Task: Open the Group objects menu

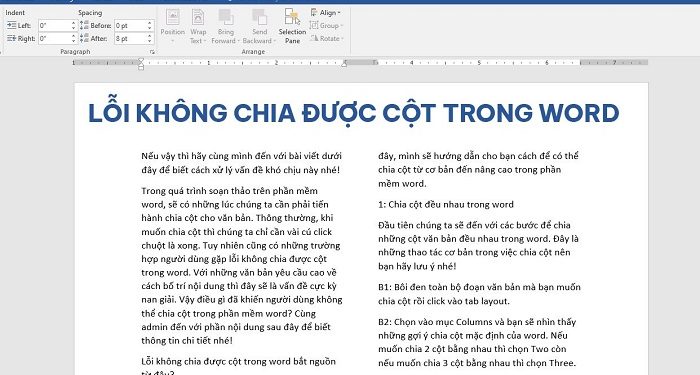Action: [x=326, y=25]
